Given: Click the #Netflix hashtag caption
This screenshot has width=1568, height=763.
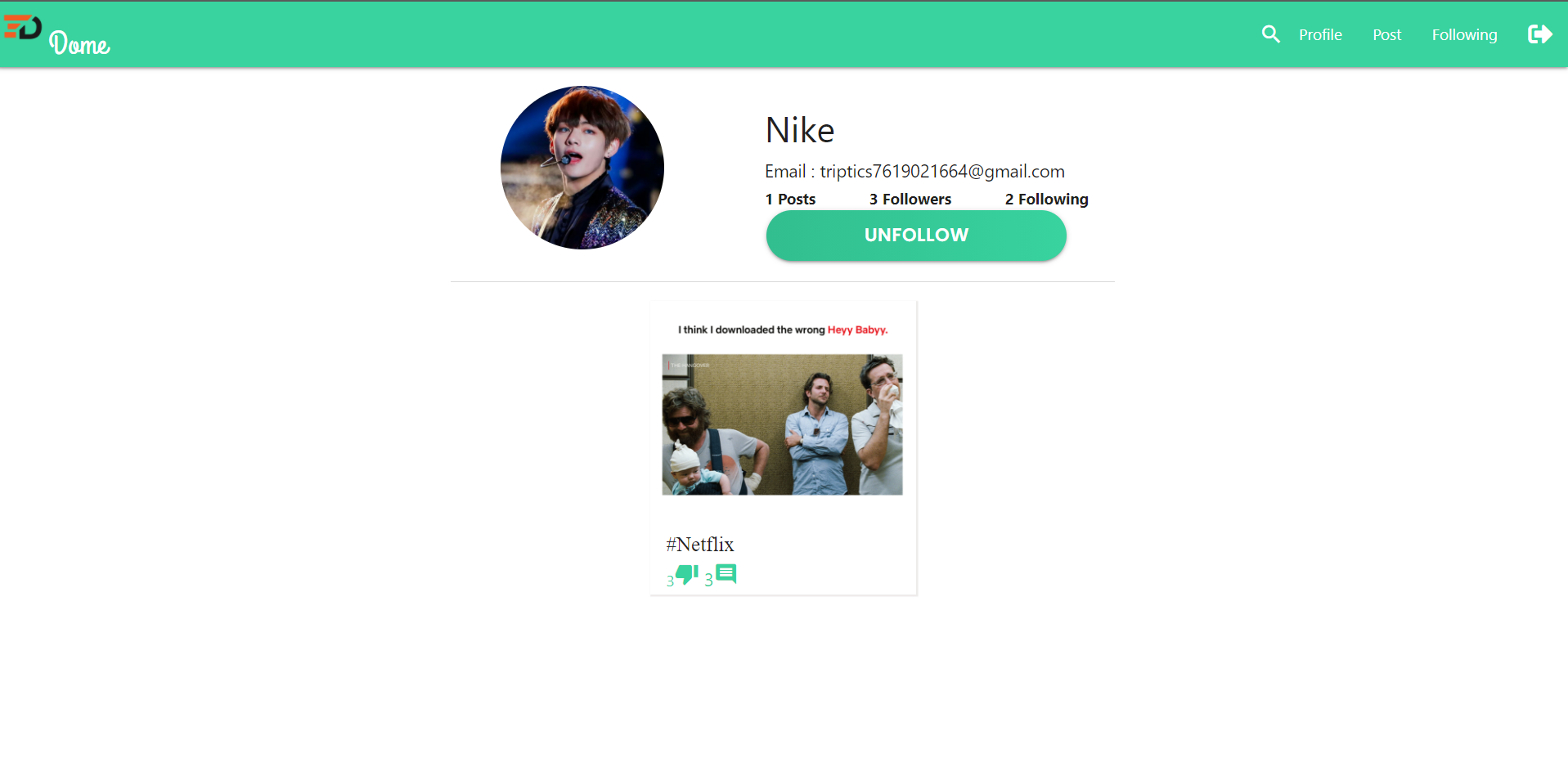Looking at the screenshot, I should pyautogui.click(x=700, y=545).
